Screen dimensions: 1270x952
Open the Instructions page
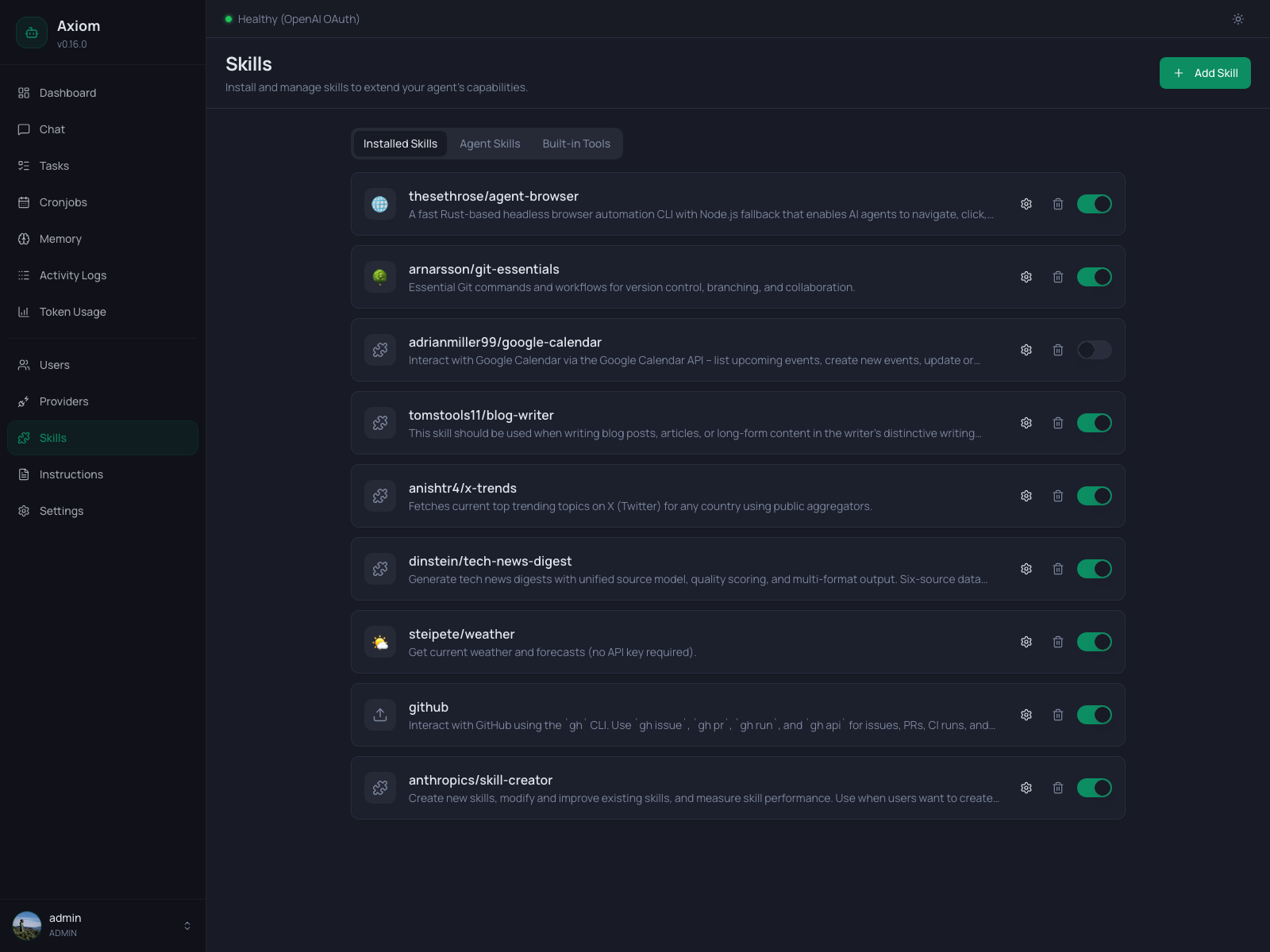pos(71,474)
